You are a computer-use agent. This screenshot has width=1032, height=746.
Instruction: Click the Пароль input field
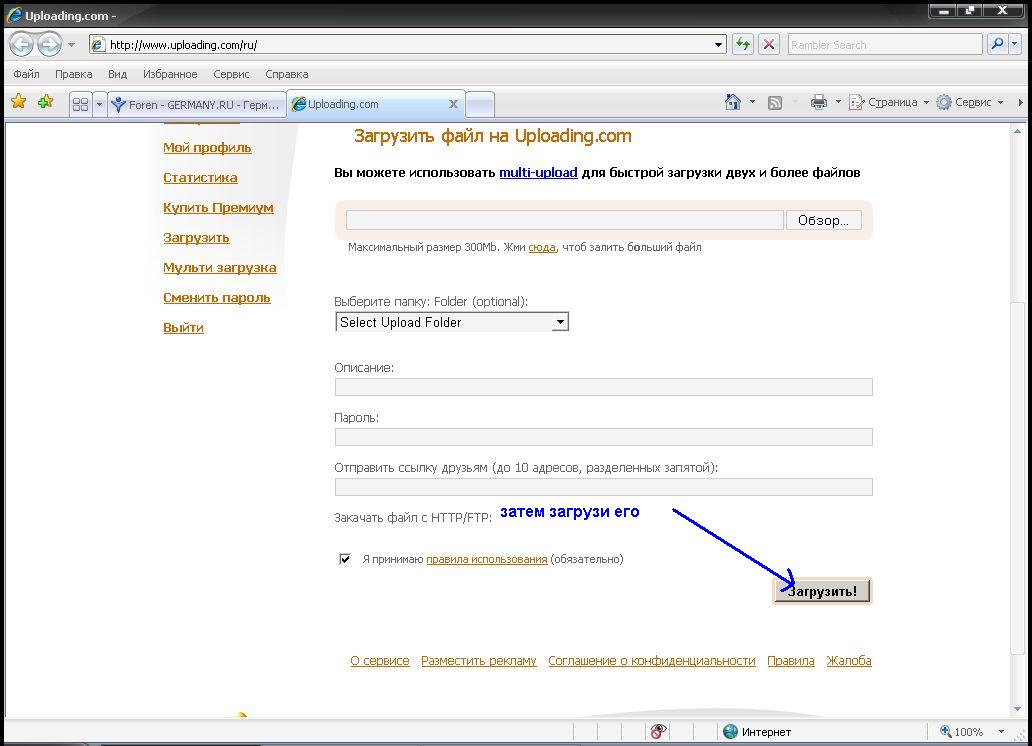pyautogui.click(x=604, y=437)
